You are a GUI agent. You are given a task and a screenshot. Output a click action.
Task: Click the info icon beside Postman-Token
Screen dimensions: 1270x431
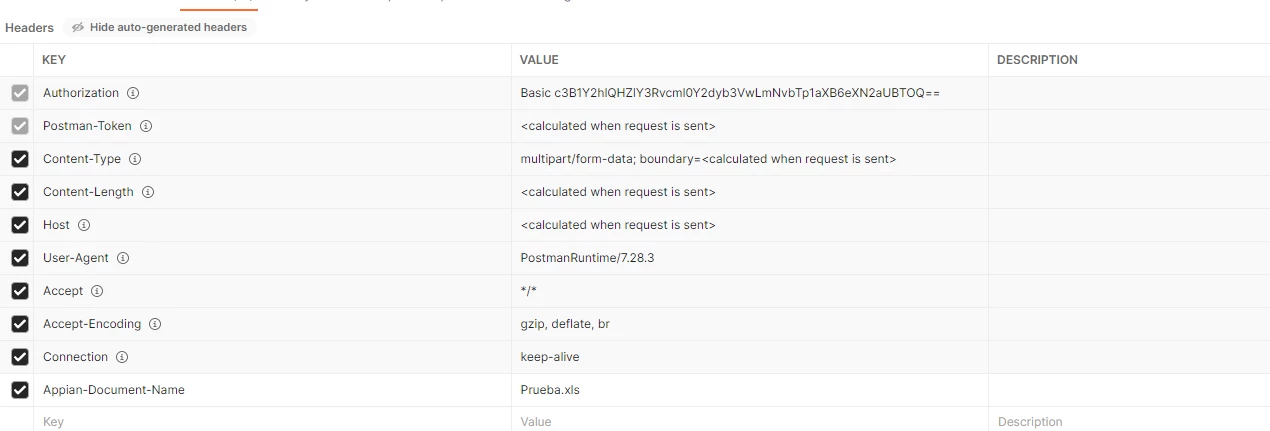(146, 126)
